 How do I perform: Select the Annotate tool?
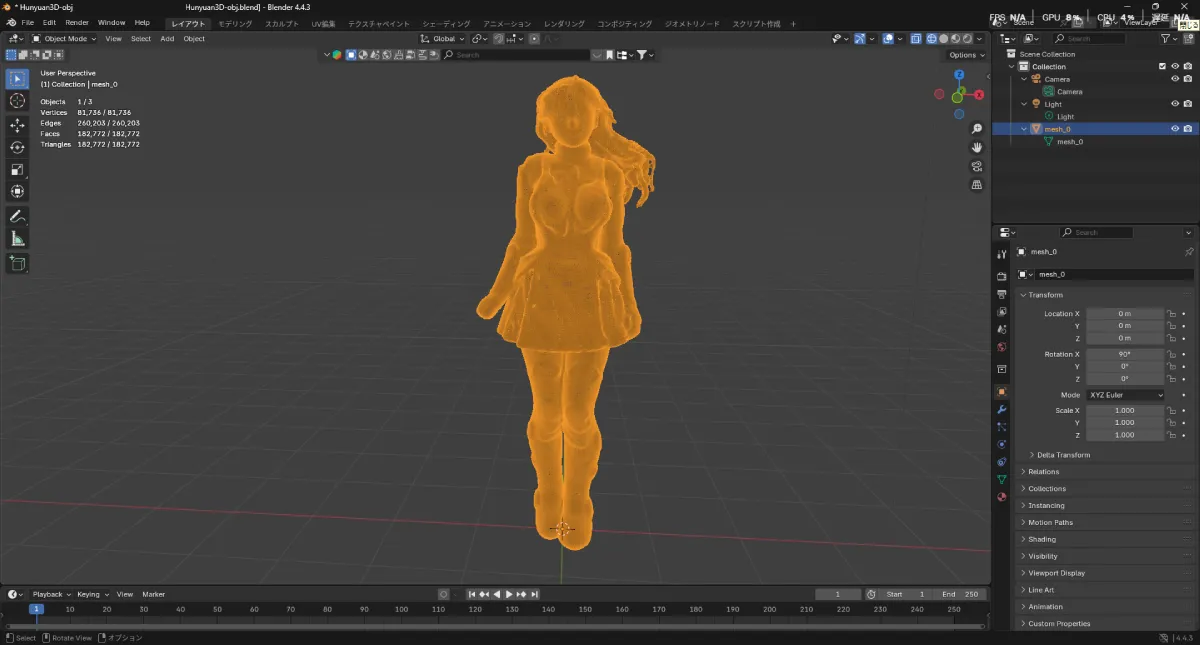point(17,217)
